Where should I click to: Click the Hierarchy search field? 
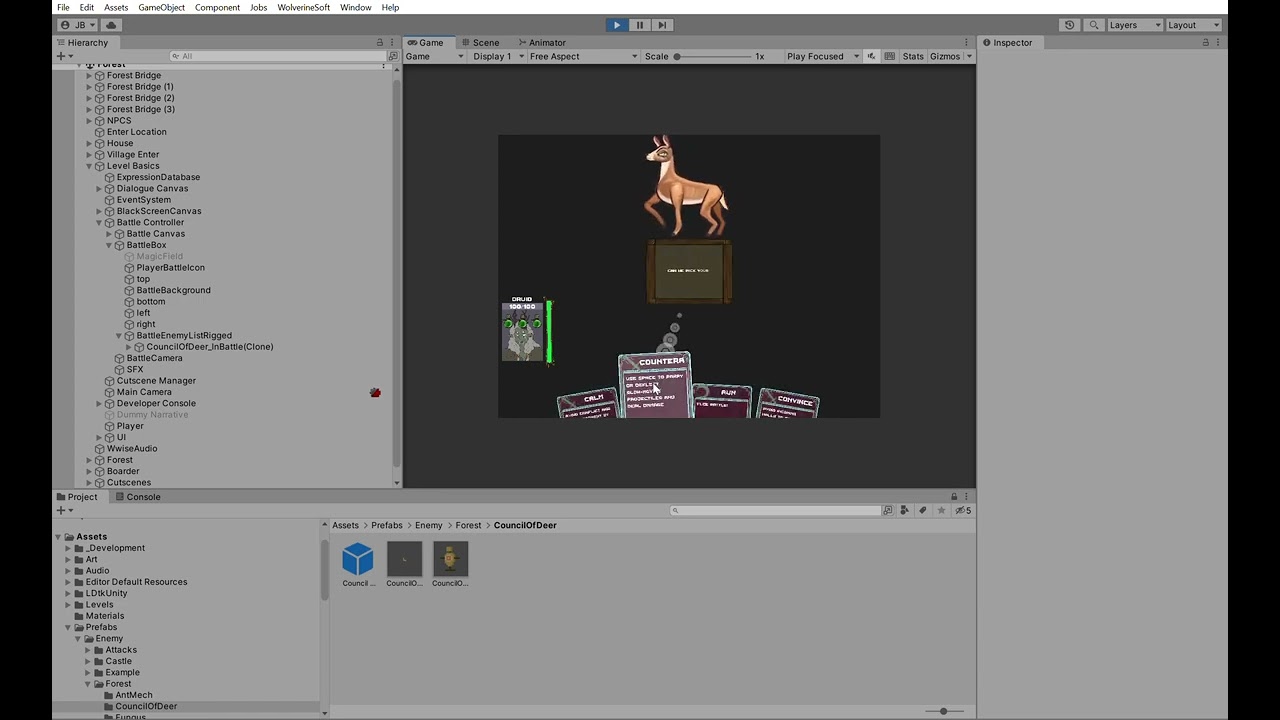click(x=277, y=56)
